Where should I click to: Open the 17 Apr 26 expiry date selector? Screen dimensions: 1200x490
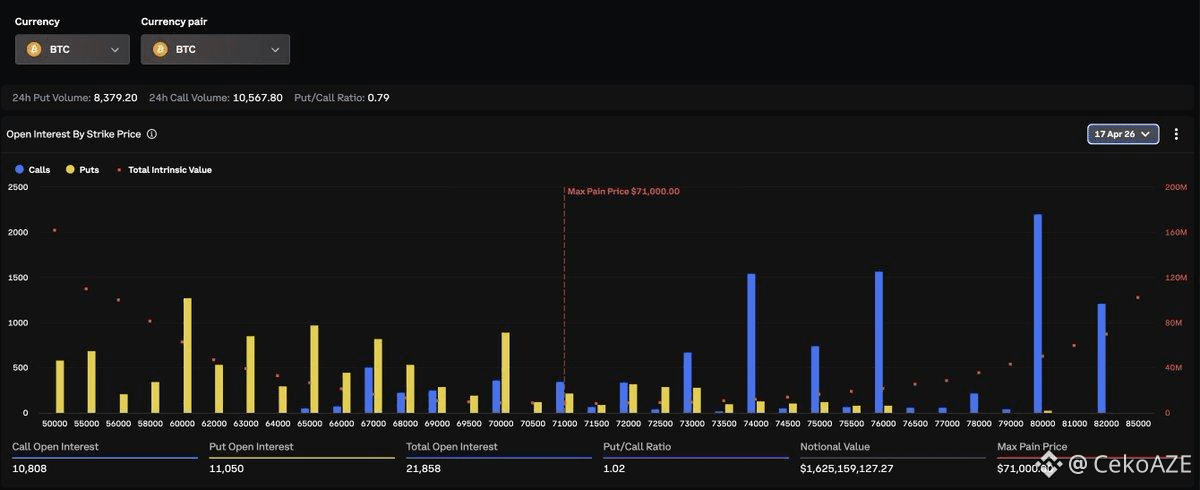[x=1123, y=134]
